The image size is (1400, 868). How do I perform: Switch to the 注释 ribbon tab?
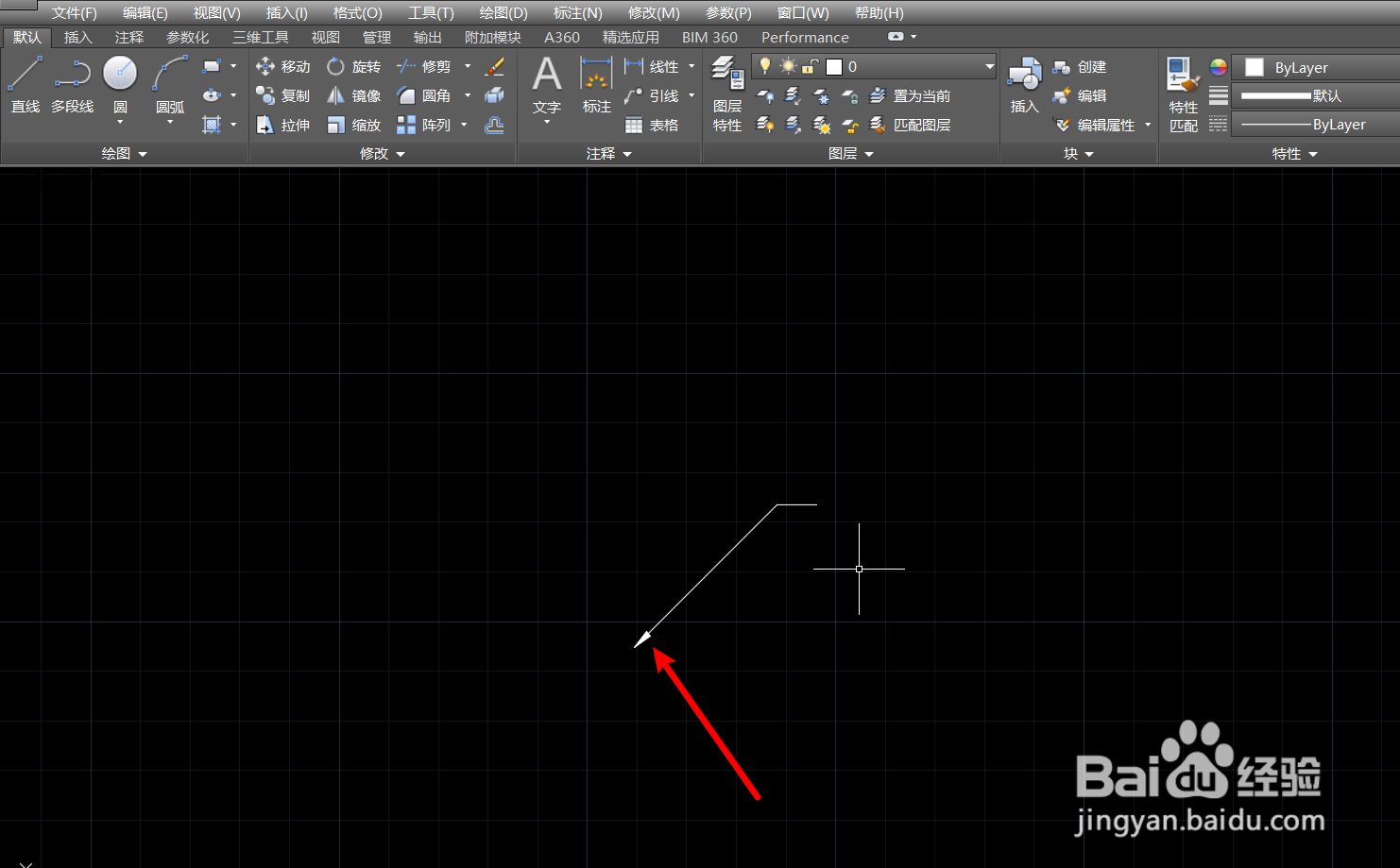pyautogui.click(x=129, y=37)
